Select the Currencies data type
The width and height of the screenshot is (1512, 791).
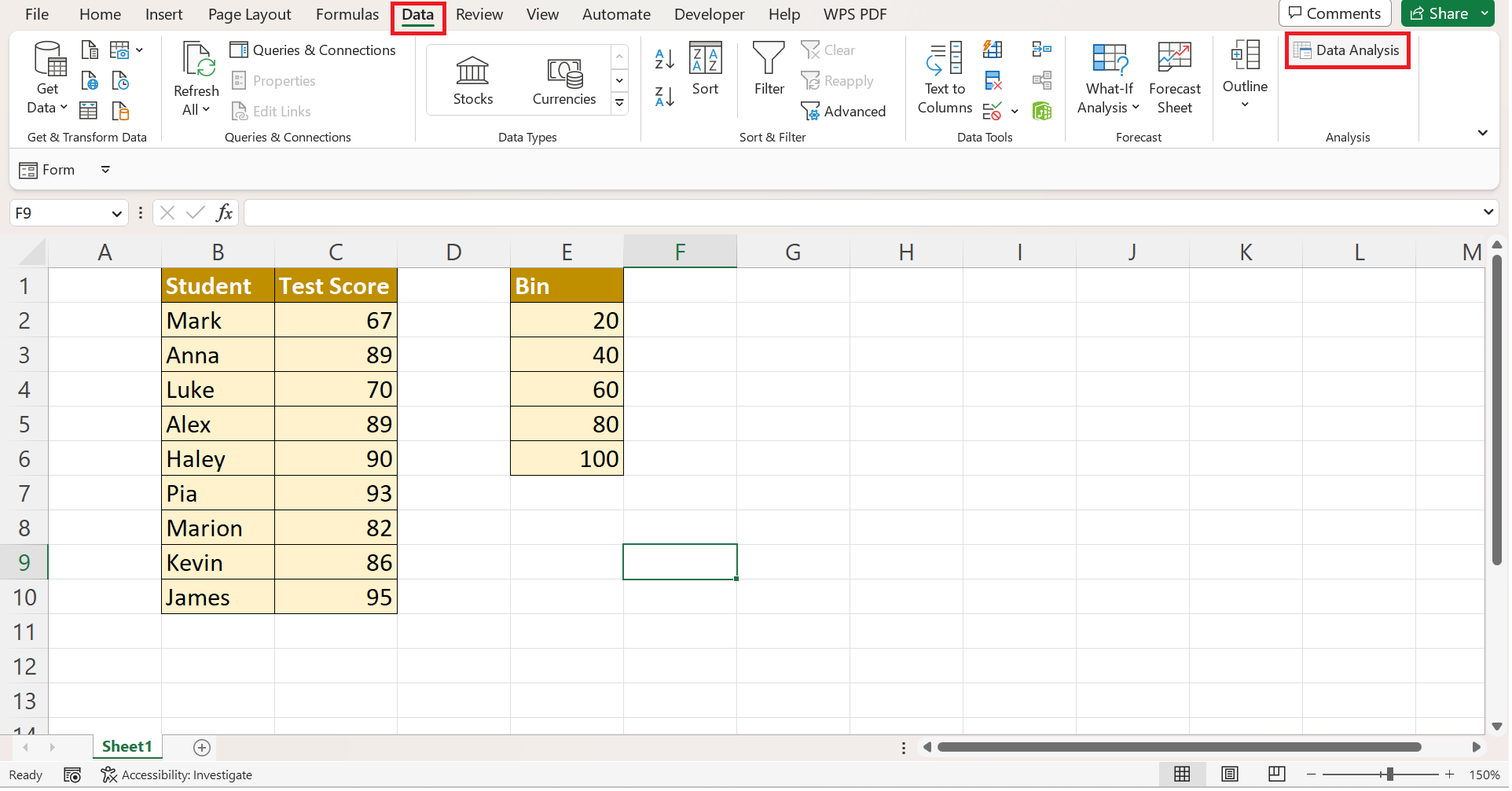point(564,81)
